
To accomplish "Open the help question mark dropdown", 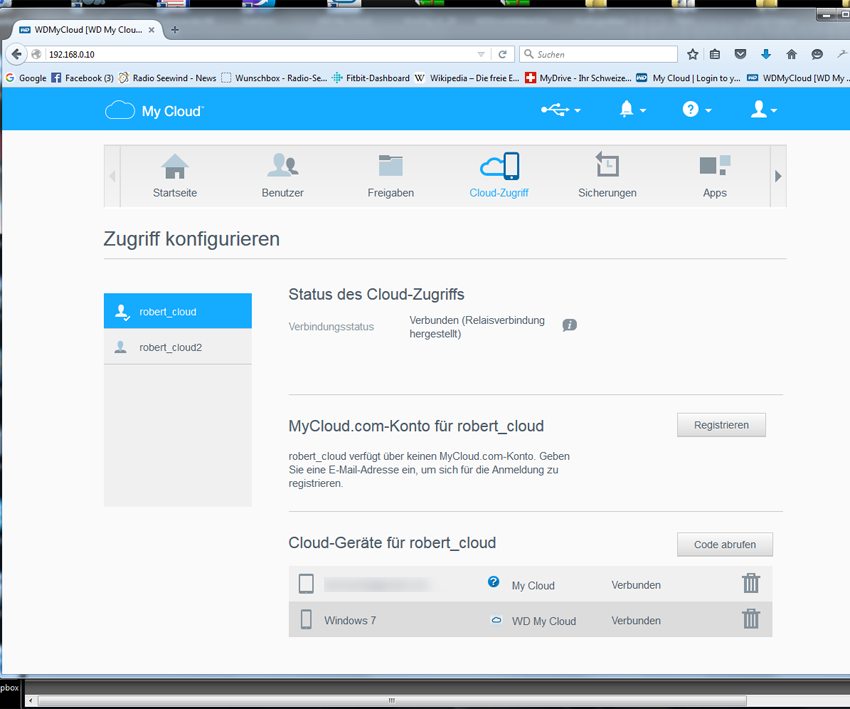I will 697,109.
